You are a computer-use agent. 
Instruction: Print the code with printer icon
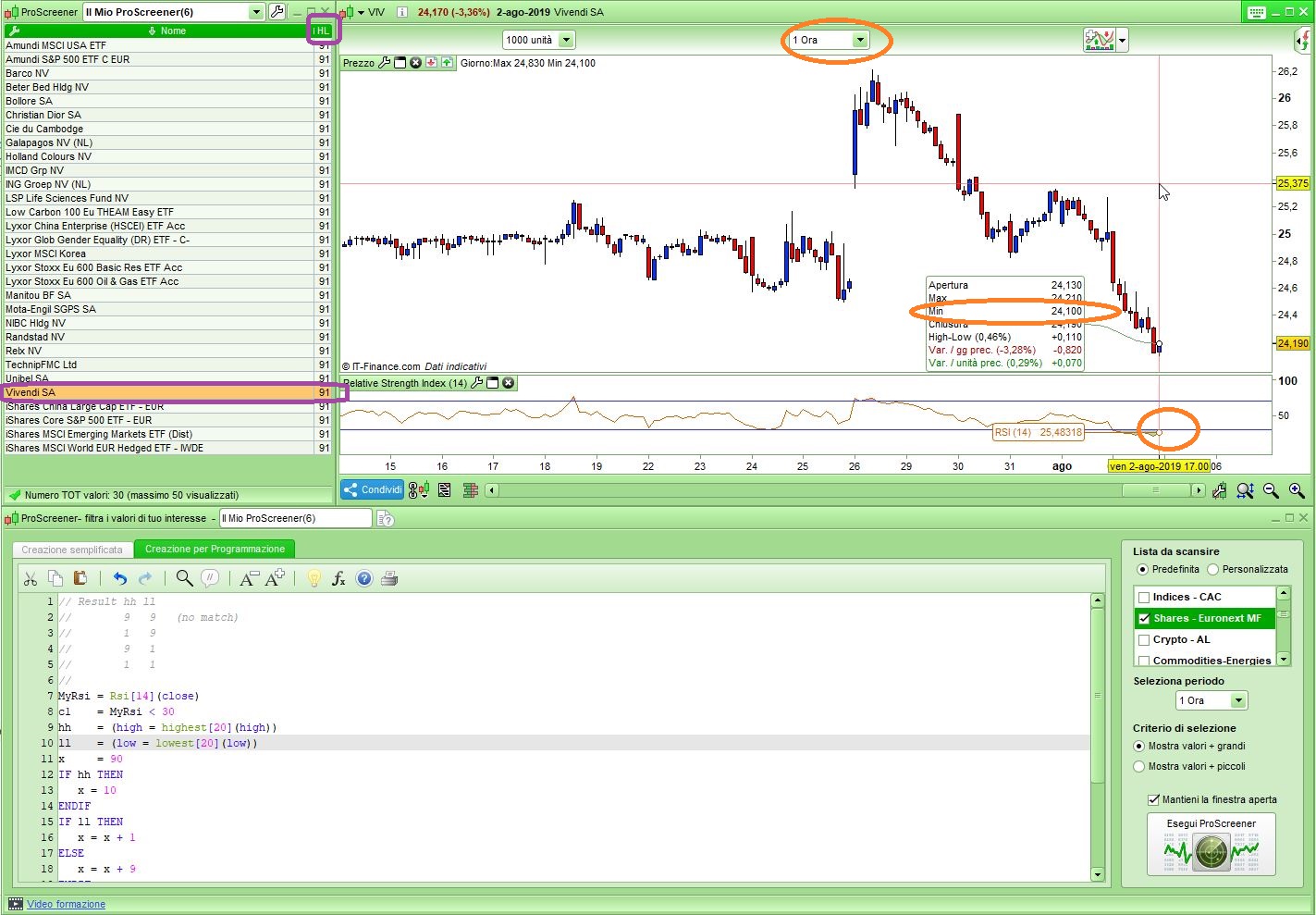389,579
